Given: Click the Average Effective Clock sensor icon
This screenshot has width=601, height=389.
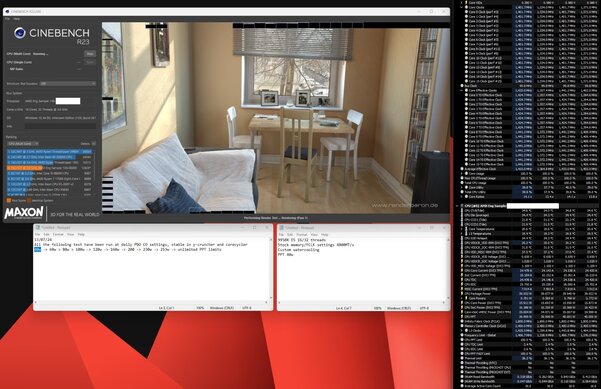Looking at the screenshot, I should (x=462, y=169).
